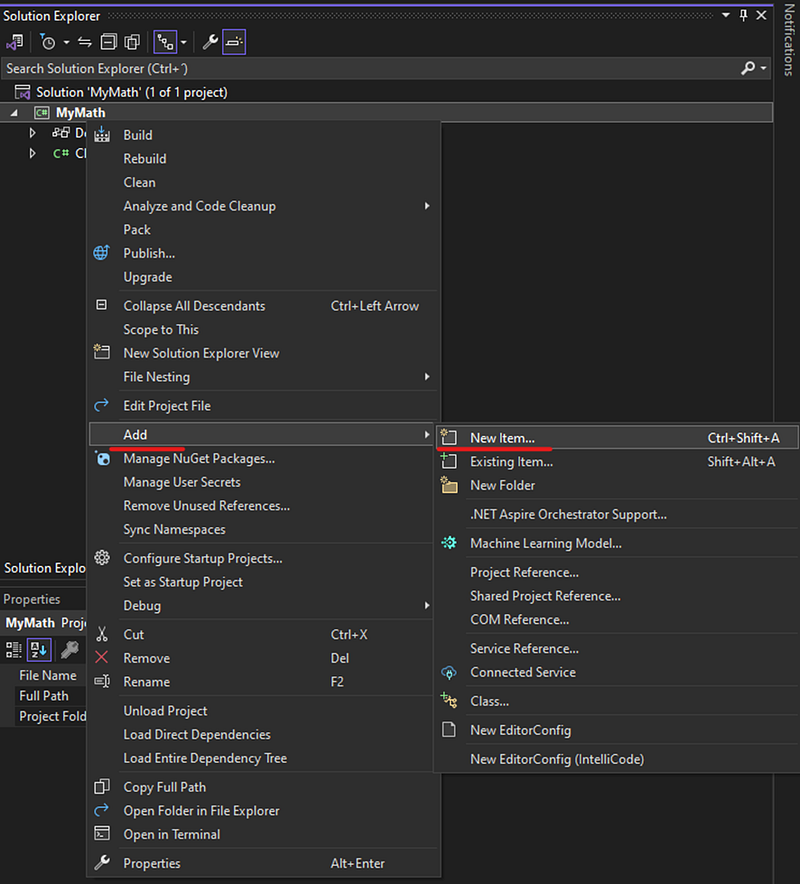
Task: Click Edit Project File
Action: click(x=263, y=406)
